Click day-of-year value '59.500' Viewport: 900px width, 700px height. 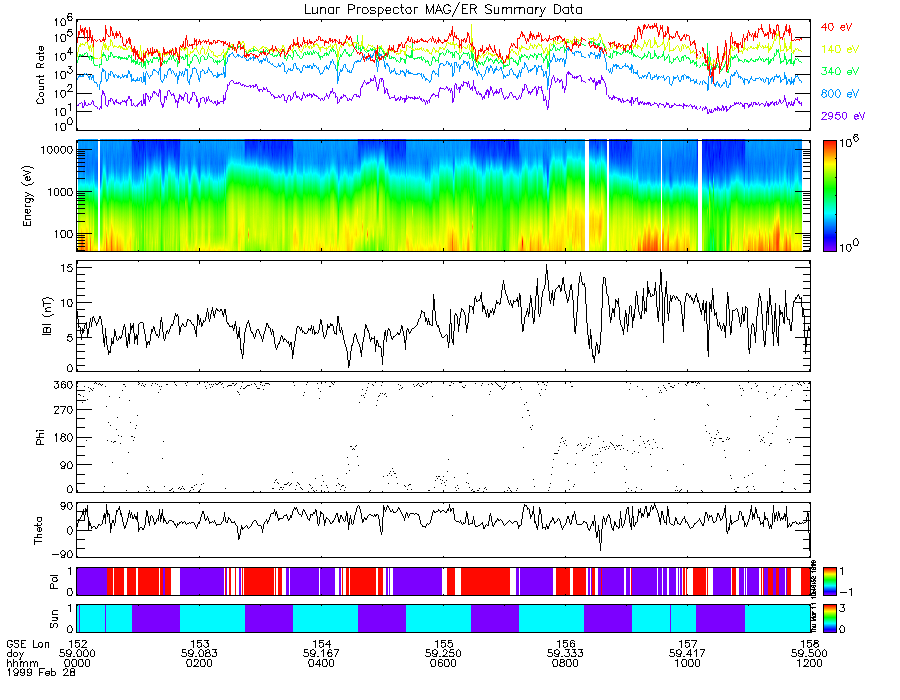pyautogui.click(x=809, y=654)
